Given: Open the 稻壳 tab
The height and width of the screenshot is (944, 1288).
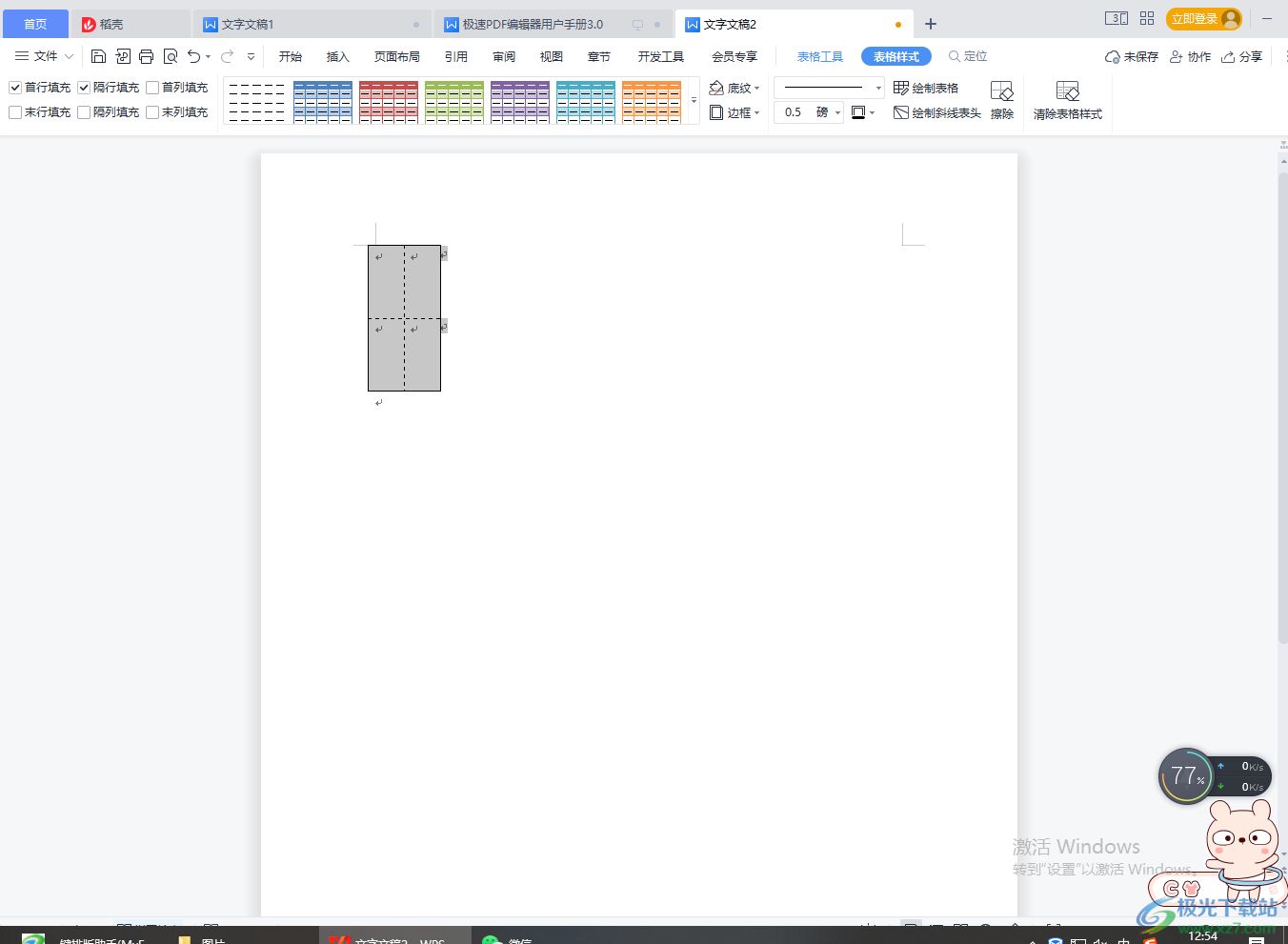Looking at the screenshot, I should point(131,25).
